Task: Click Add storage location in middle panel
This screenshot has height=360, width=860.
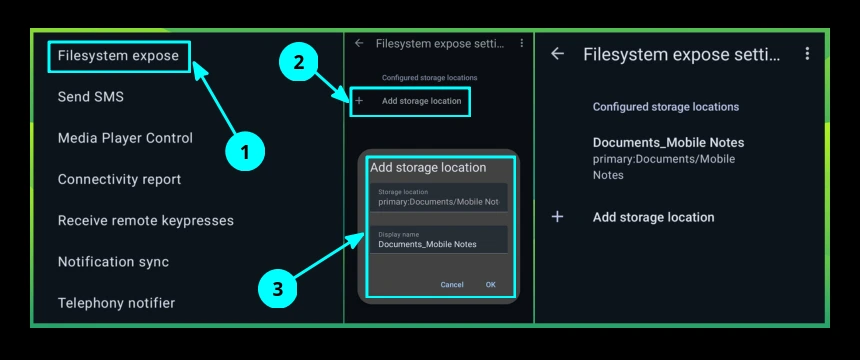Action: pyautogui.click(x=422, y=101)
